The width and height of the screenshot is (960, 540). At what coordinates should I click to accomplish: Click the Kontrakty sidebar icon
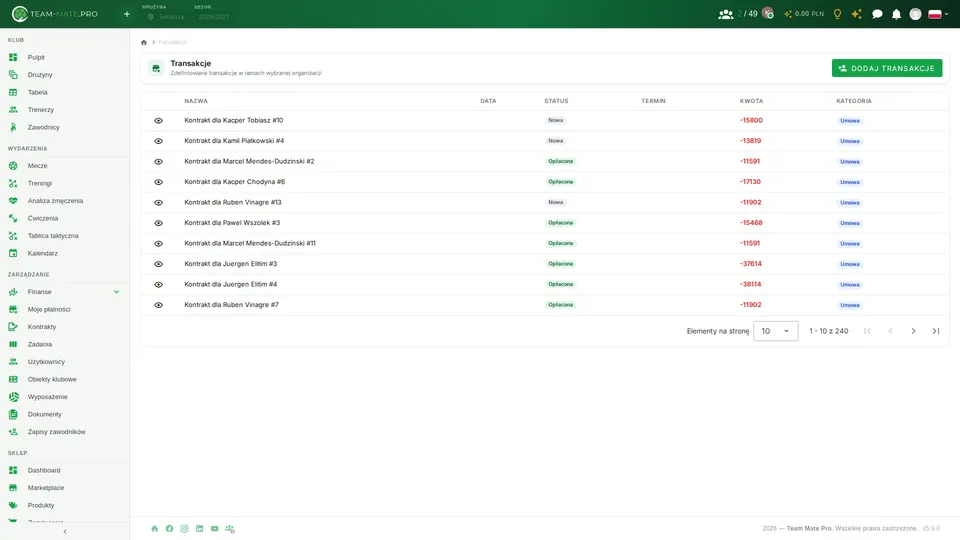13,327
